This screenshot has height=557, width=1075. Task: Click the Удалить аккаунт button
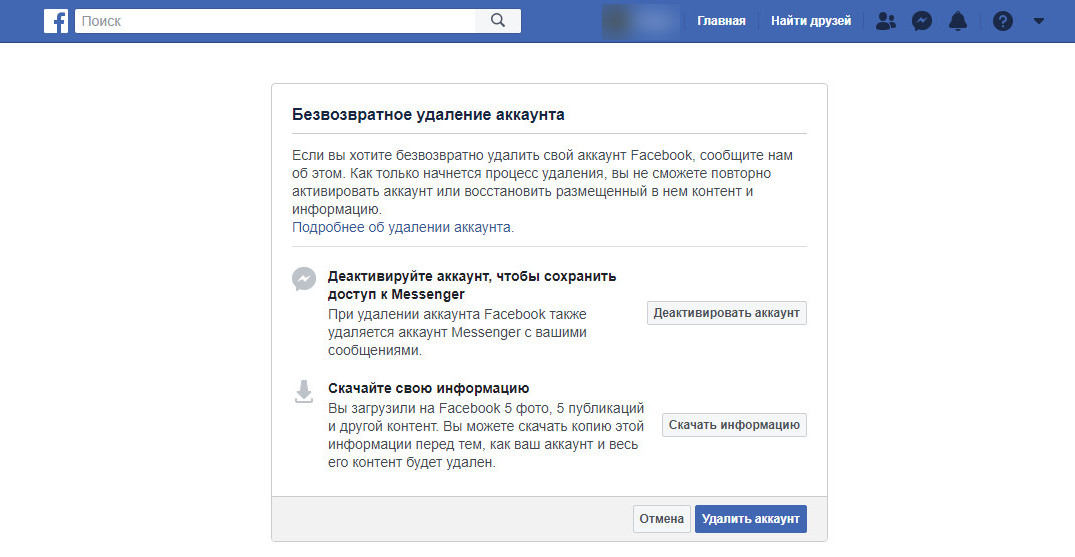[x=751, y=519]
